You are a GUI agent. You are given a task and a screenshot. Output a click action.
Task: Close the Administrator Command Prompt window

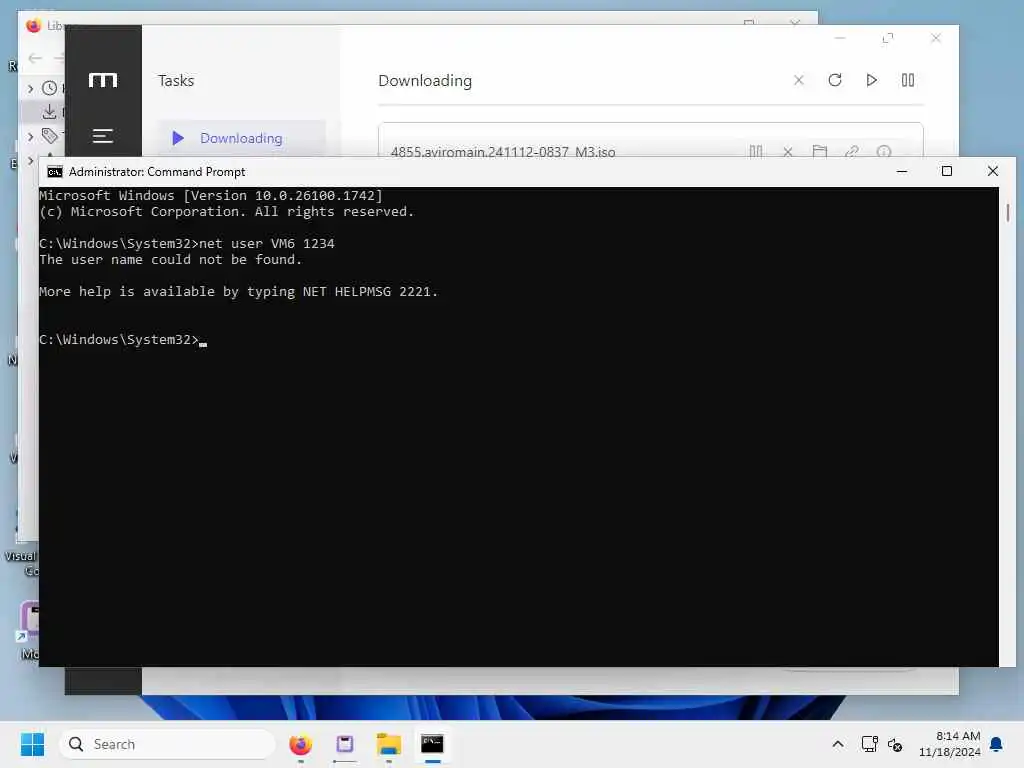pyautogui.click(x=993, y=171)
